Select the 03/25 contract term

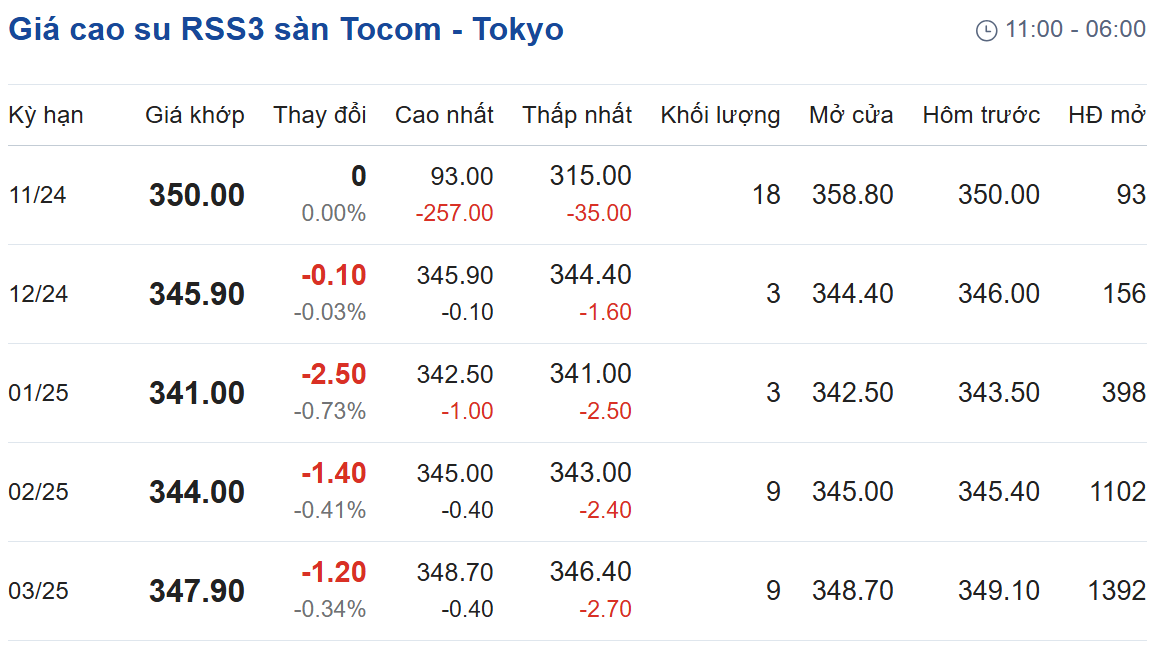38,591
